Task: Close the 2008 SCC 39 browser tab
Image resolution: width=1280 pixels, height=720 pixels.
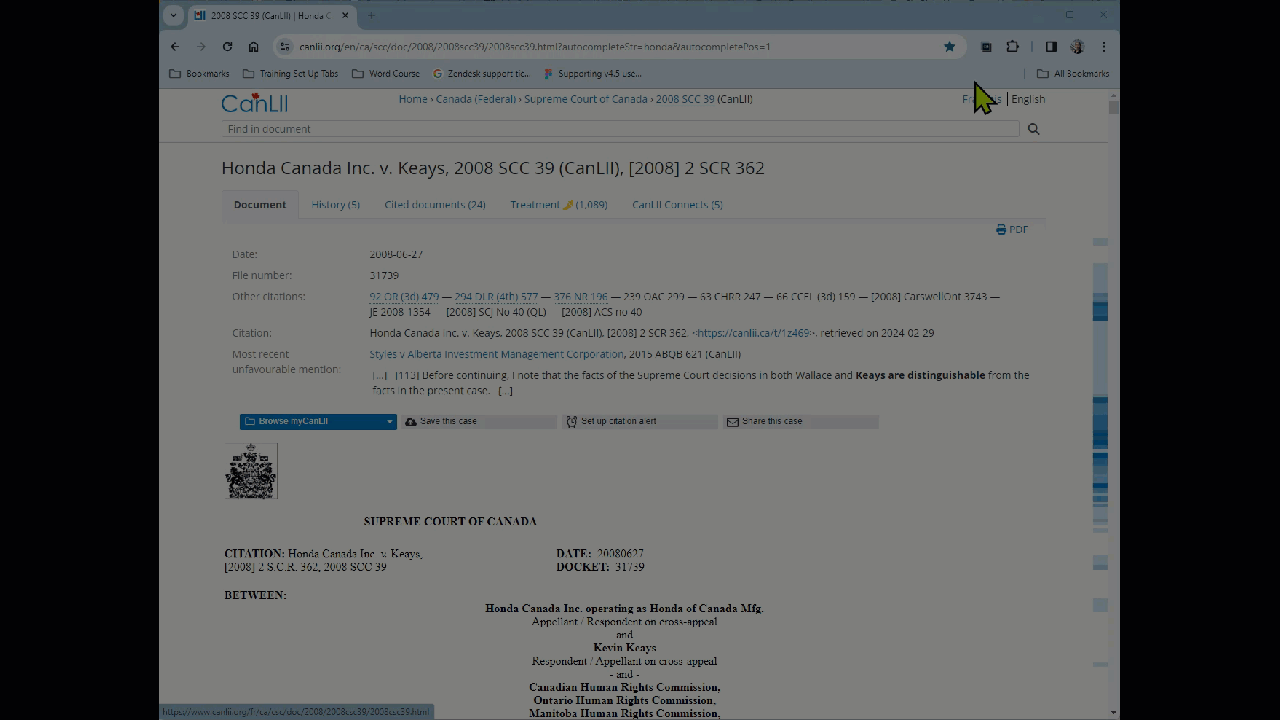Action: pos(346,15)
